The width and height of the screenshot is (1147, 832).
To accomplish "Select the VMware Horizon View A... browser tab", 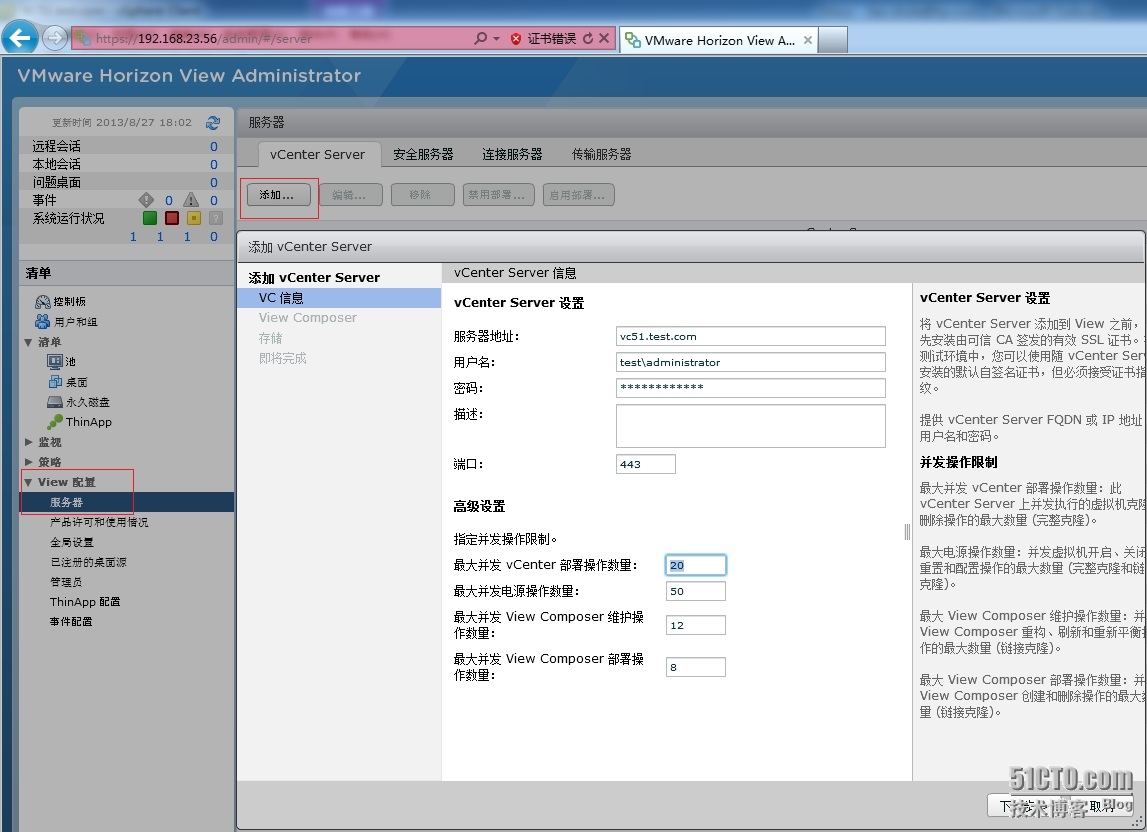I will point(718,40).
